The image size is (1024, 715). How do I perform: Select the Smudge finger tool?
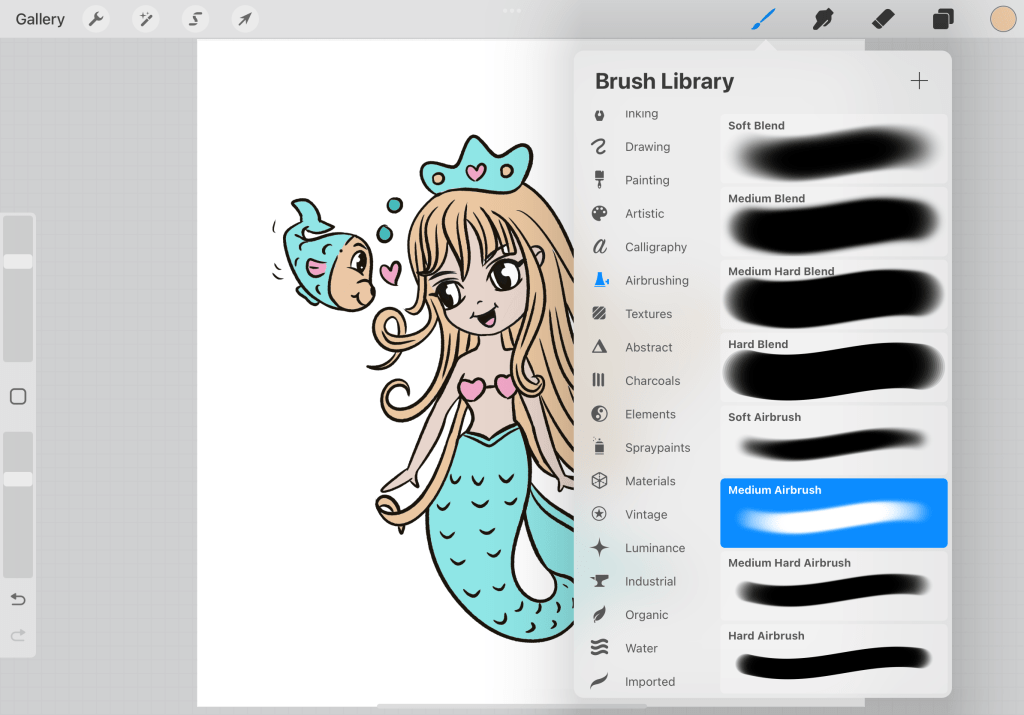[x=824, y=19]
